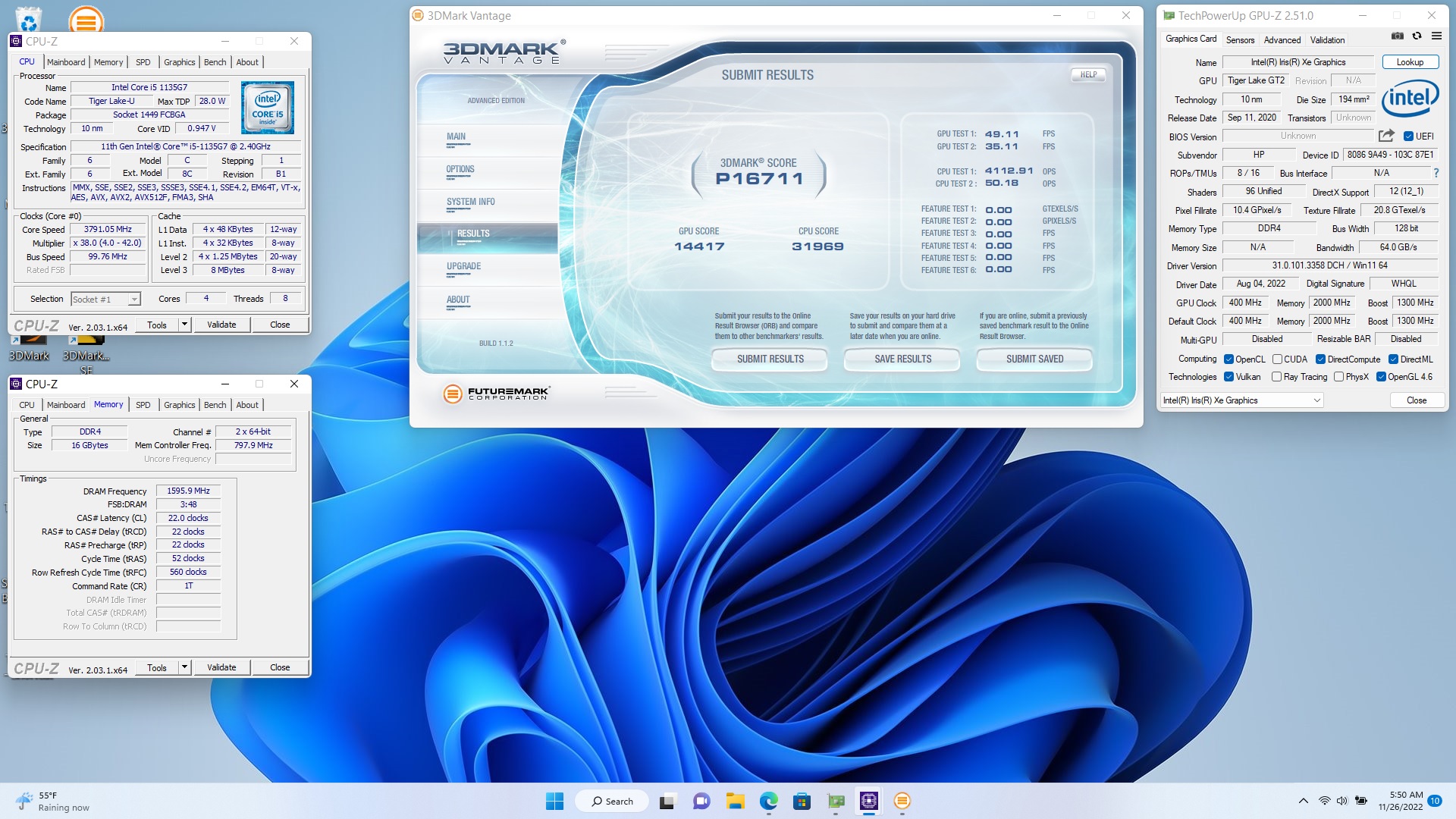Toggle the PhysX checkbox
Image resolution: width=1456 pixels, height=819 pixels.
(x=1338, y=377)
